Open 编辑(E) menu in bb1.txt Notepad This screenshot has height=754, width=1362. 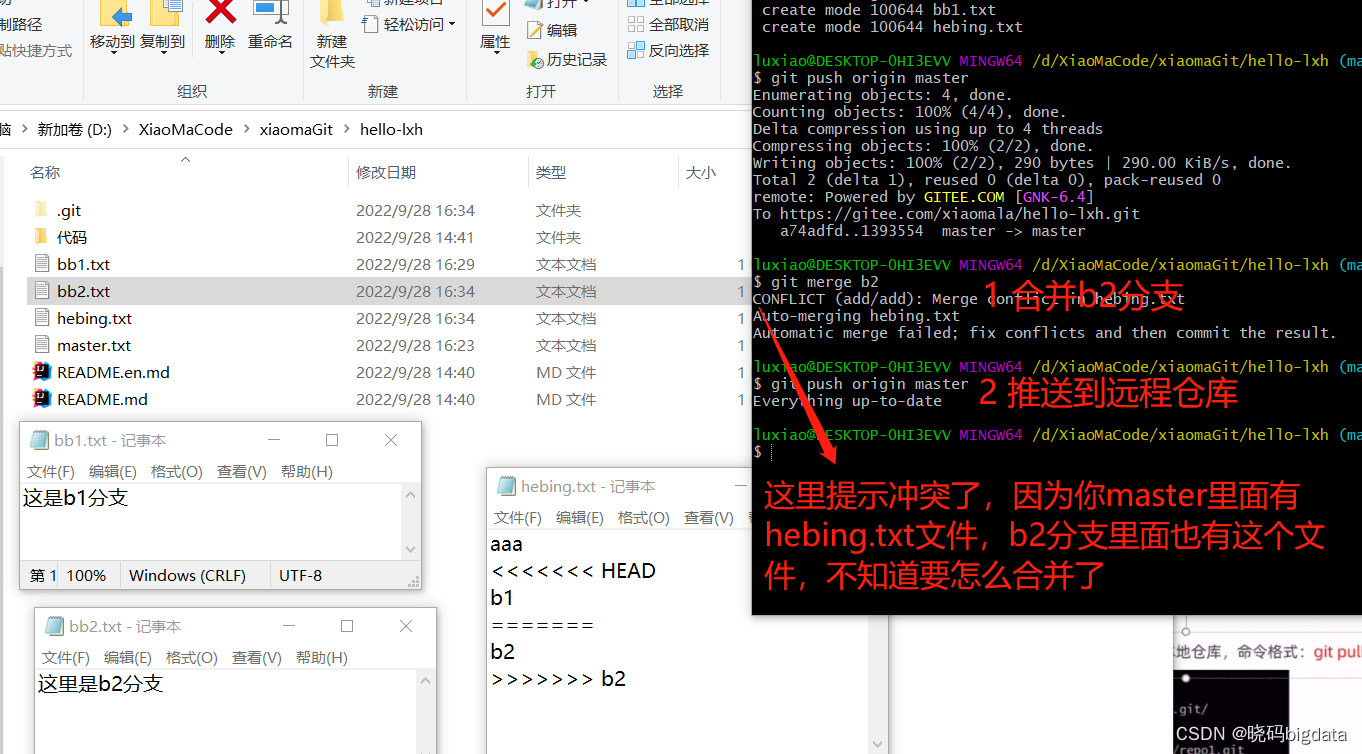113,471
